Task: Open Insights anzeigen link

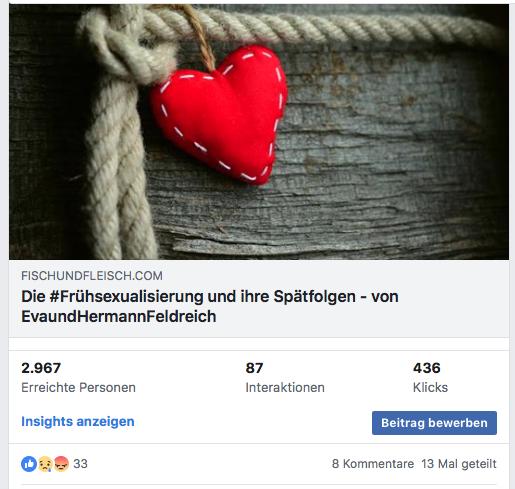Action: pos(78,422)
